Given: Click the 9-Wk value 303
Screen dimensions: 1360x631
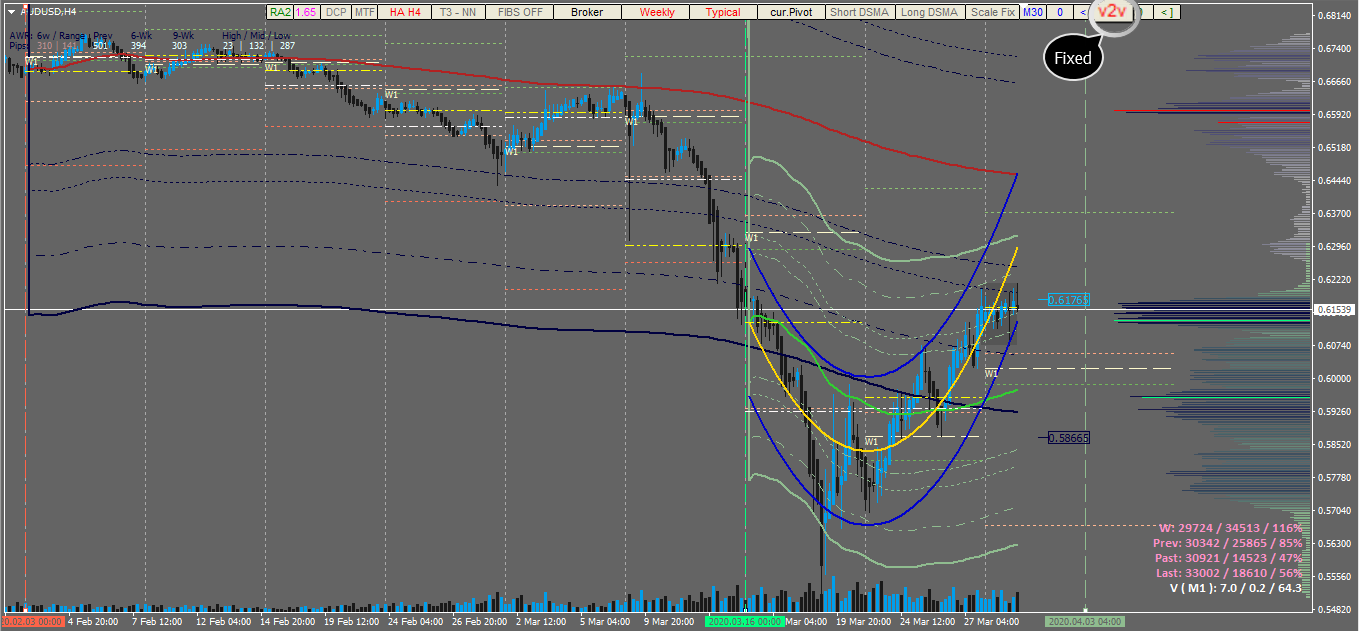Looking at the screenshot, I should (x=179, y=46).
